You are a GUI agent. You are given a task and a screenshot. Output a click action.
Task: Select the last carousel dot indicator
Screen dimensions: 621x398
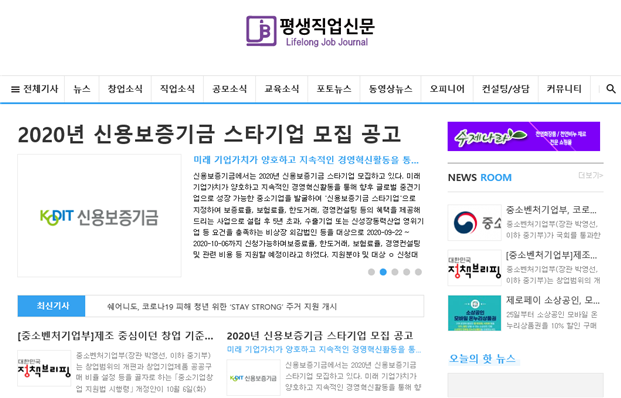tap(418, 272)
